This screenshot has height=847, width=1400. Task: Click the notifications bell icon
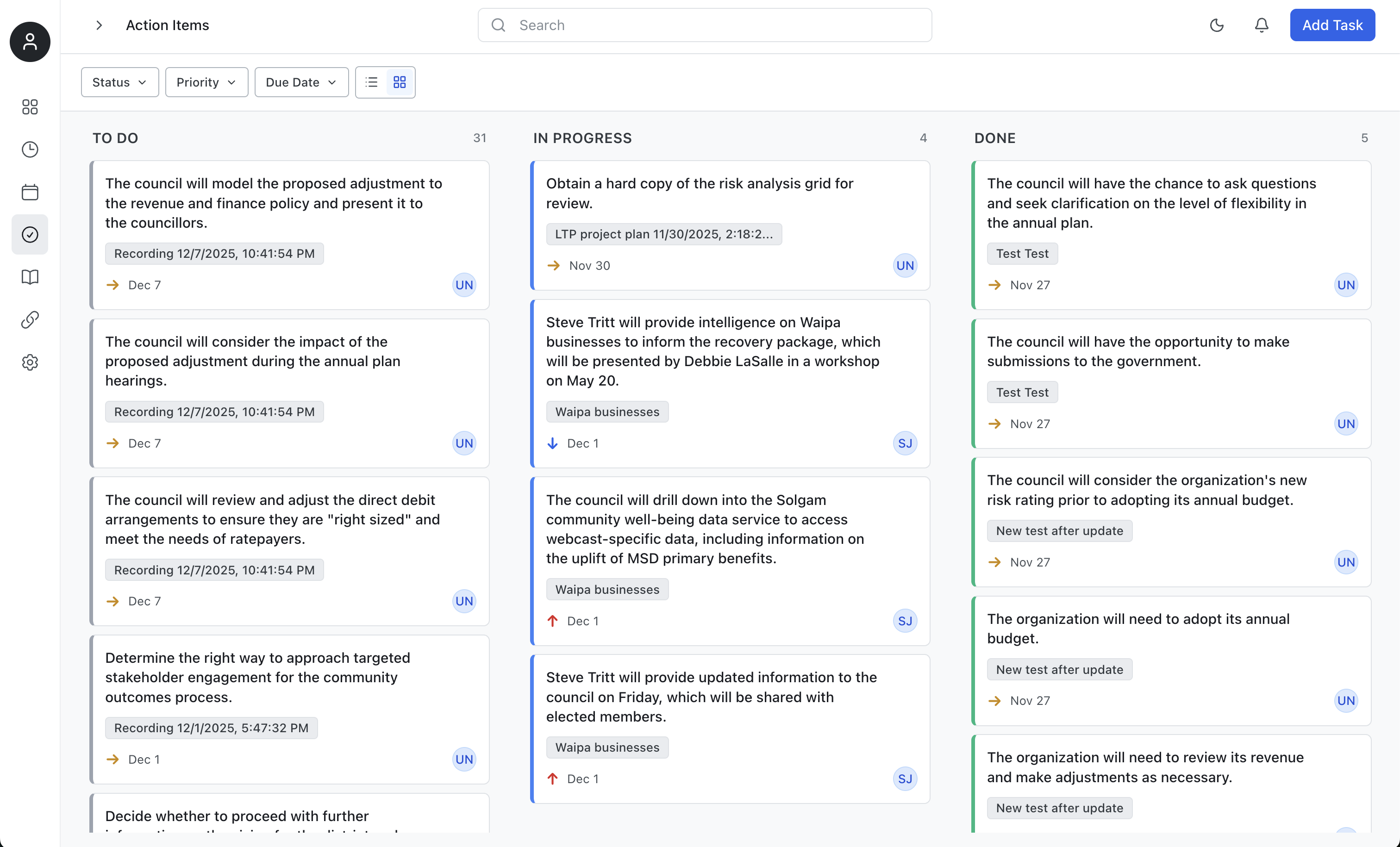1262,25
